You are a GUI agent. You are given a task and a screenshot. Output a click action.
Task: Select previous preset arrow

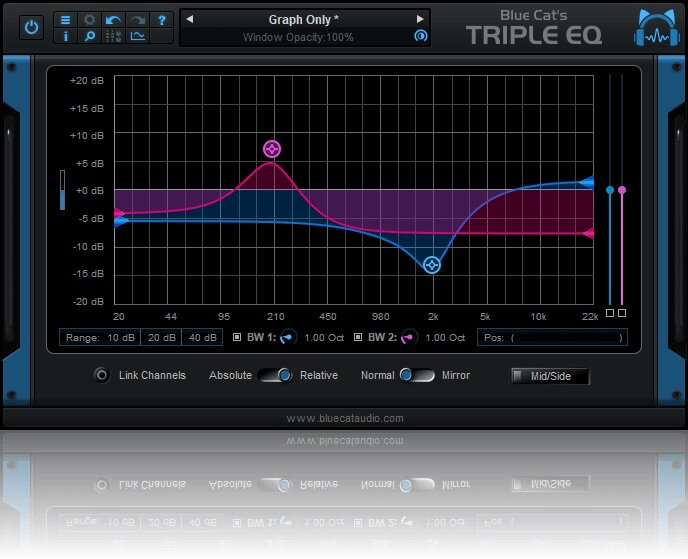point(190,19)
